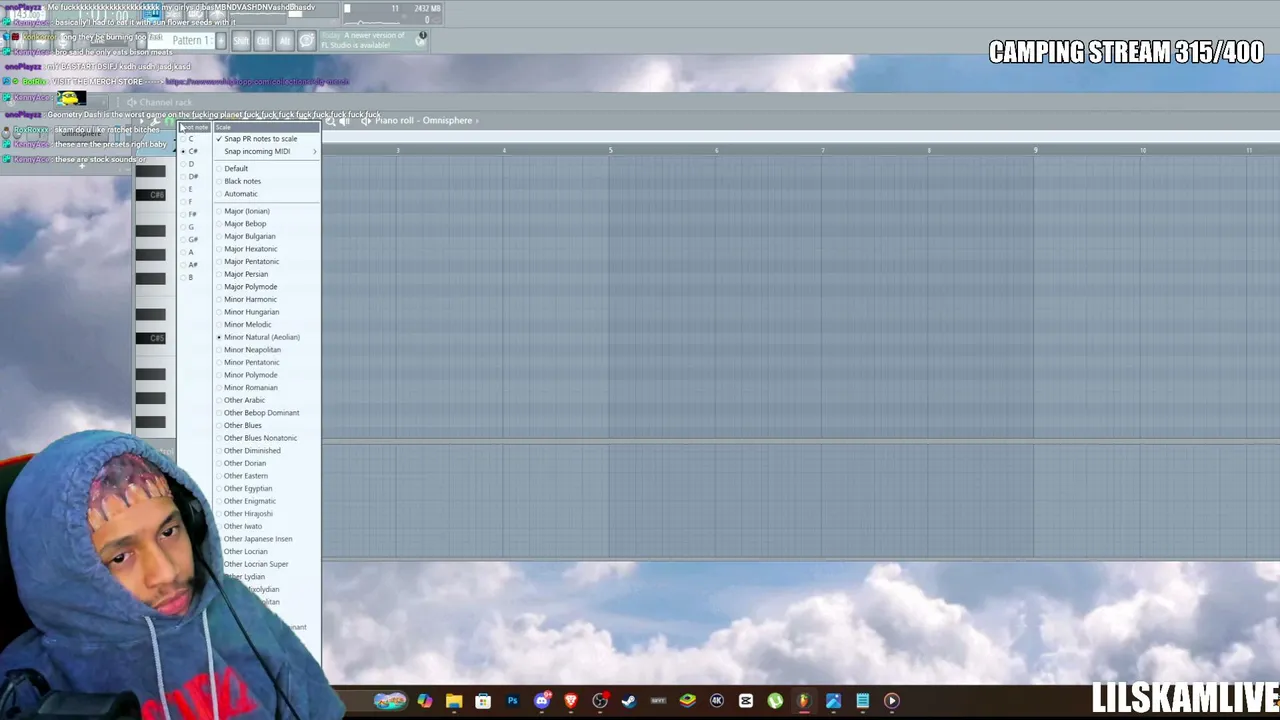The height and width of the screenshot is (720, 1280).
Task: Open OBS Studio from the taskbar
Action: (x=600, y=701)
